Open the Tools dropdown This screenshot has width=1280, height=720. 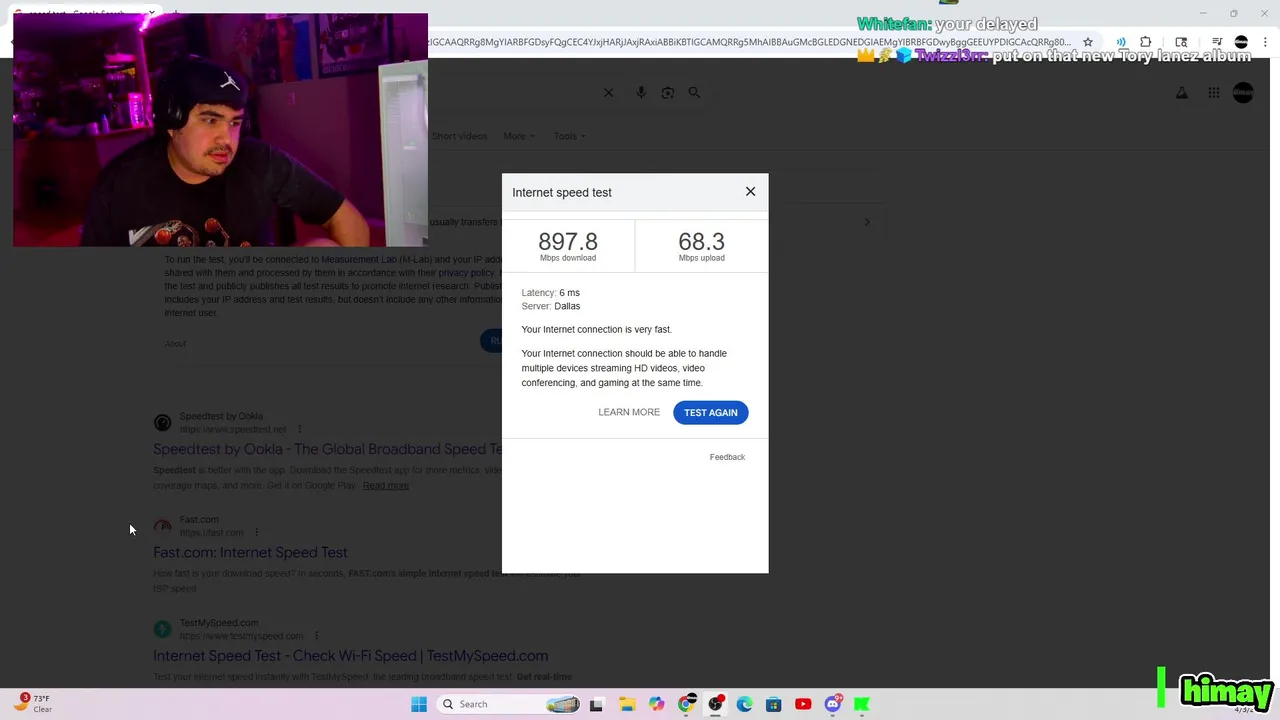570,136
